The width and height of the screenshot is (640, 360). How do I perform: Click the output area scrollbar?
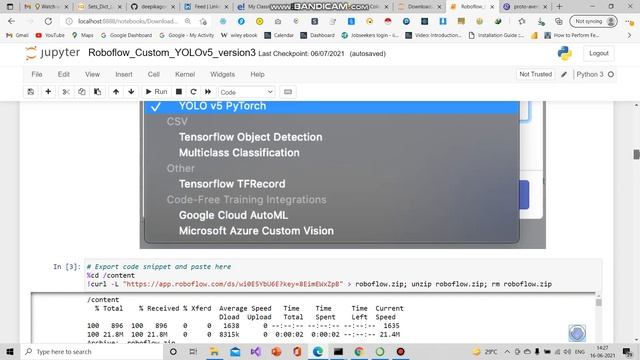[x=598, y=302]
